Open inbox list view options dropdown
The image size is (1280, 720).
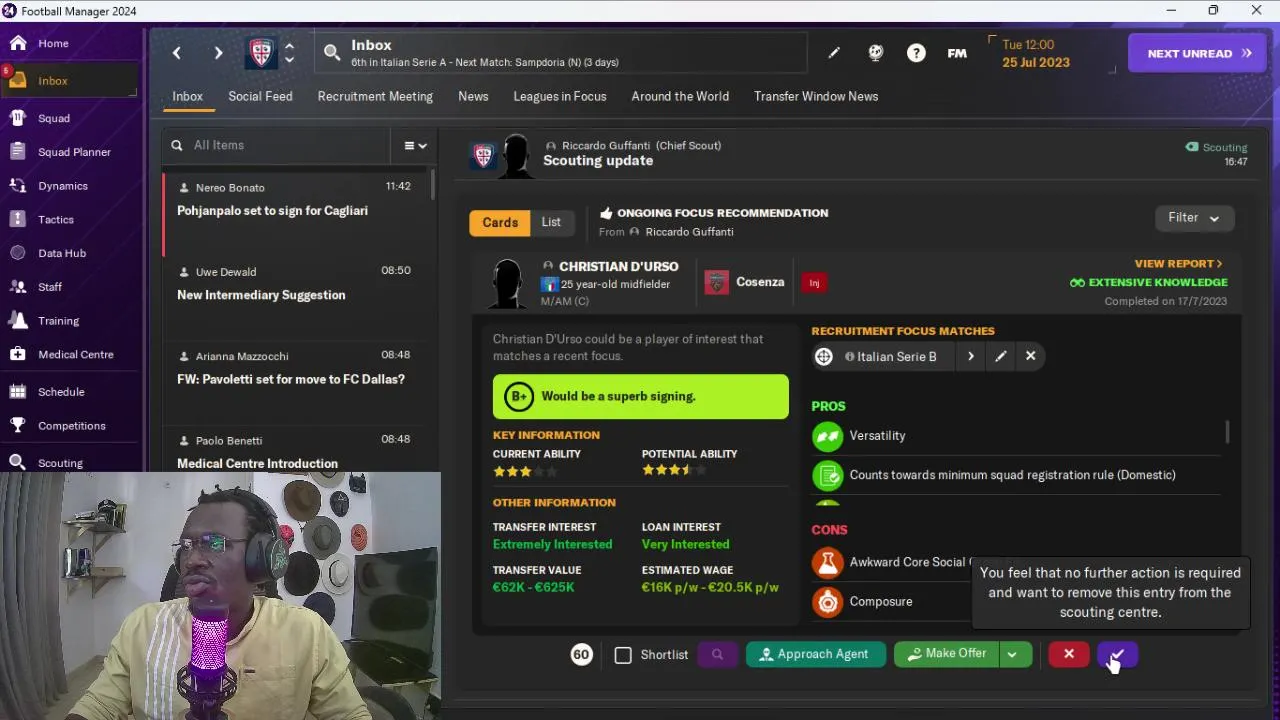click(x=415, y=146)
